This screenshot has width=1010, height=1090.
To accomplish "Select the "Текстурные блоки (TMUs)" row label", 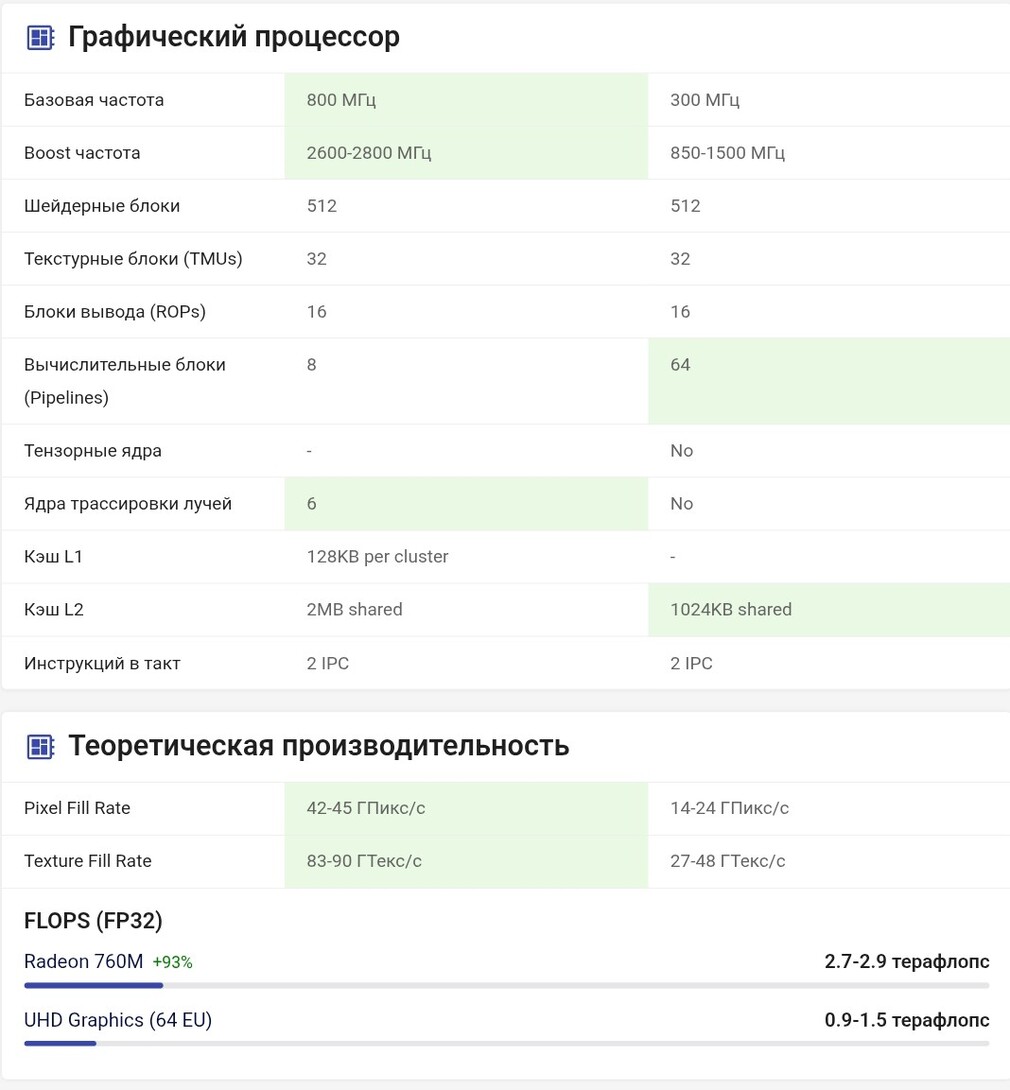I will coord(133,259).
